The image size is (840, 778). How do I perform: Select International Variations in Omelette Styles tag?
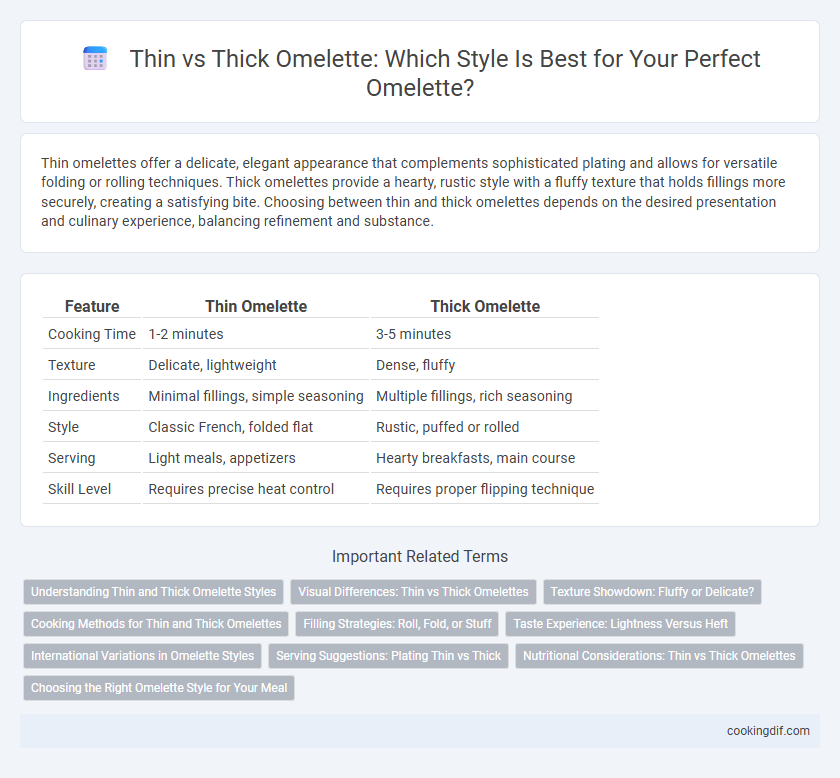tap(142, 656)
